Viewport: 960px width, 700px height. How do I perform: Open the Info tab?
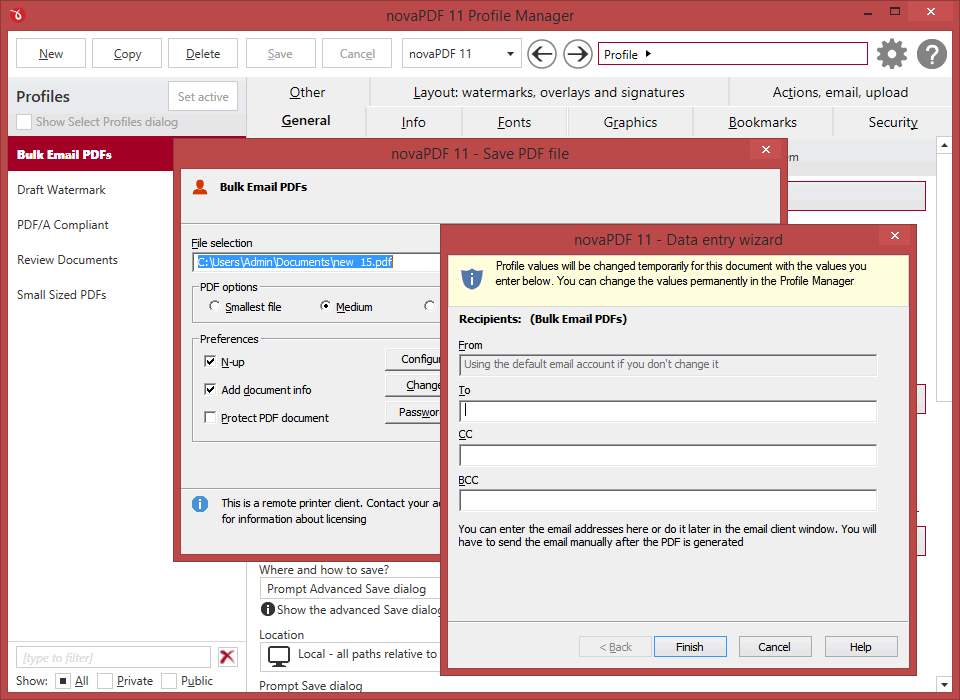pyautogui.click(x=413, y=122)
